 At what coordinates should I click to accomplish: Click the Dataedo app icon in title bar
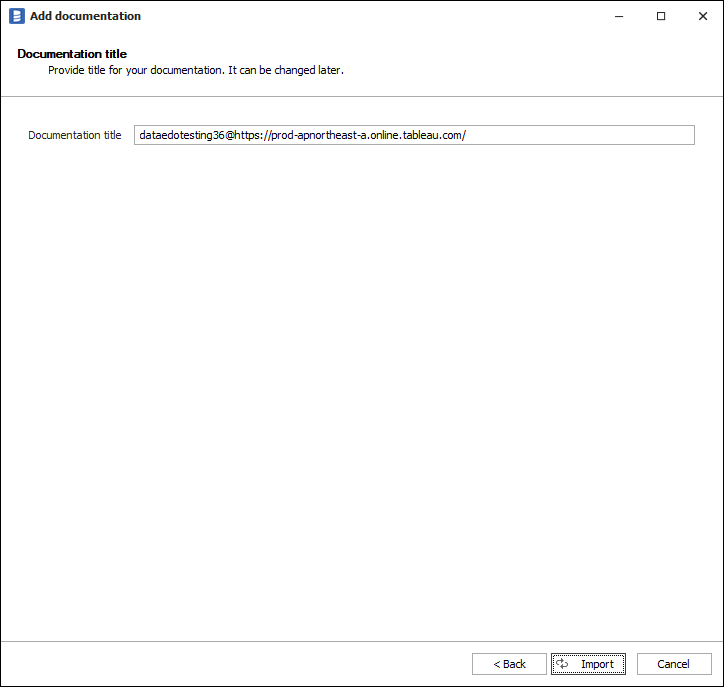tap(17, 16)
